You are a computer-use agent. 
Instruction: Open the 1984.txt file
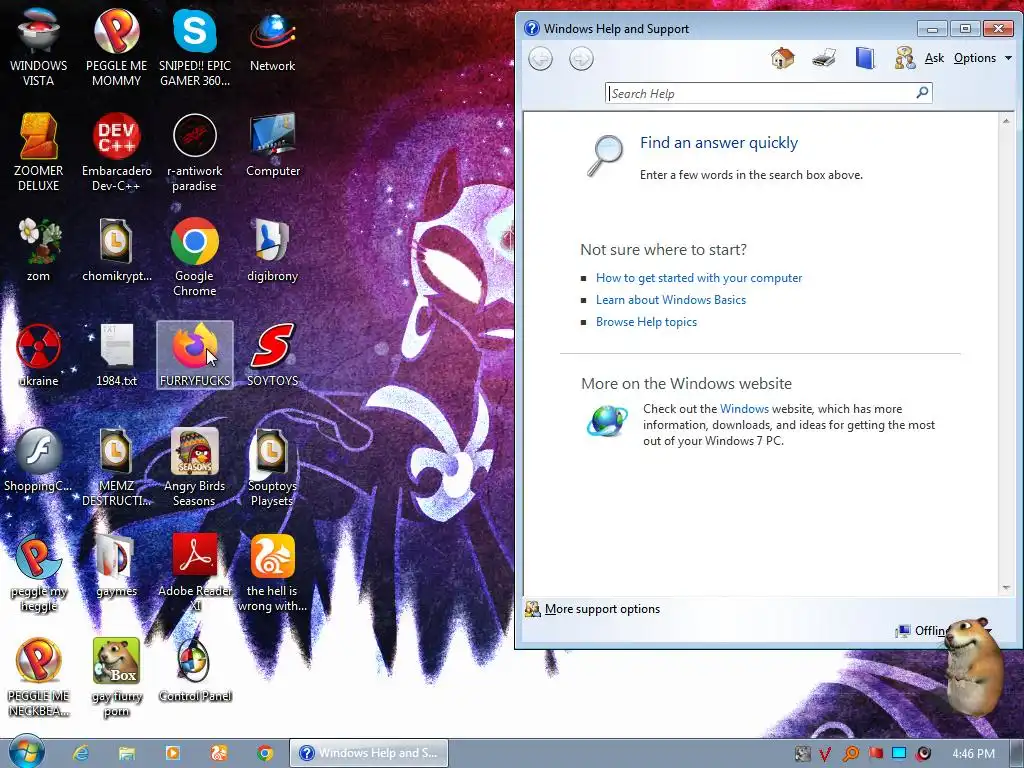(x=116, y=355)
